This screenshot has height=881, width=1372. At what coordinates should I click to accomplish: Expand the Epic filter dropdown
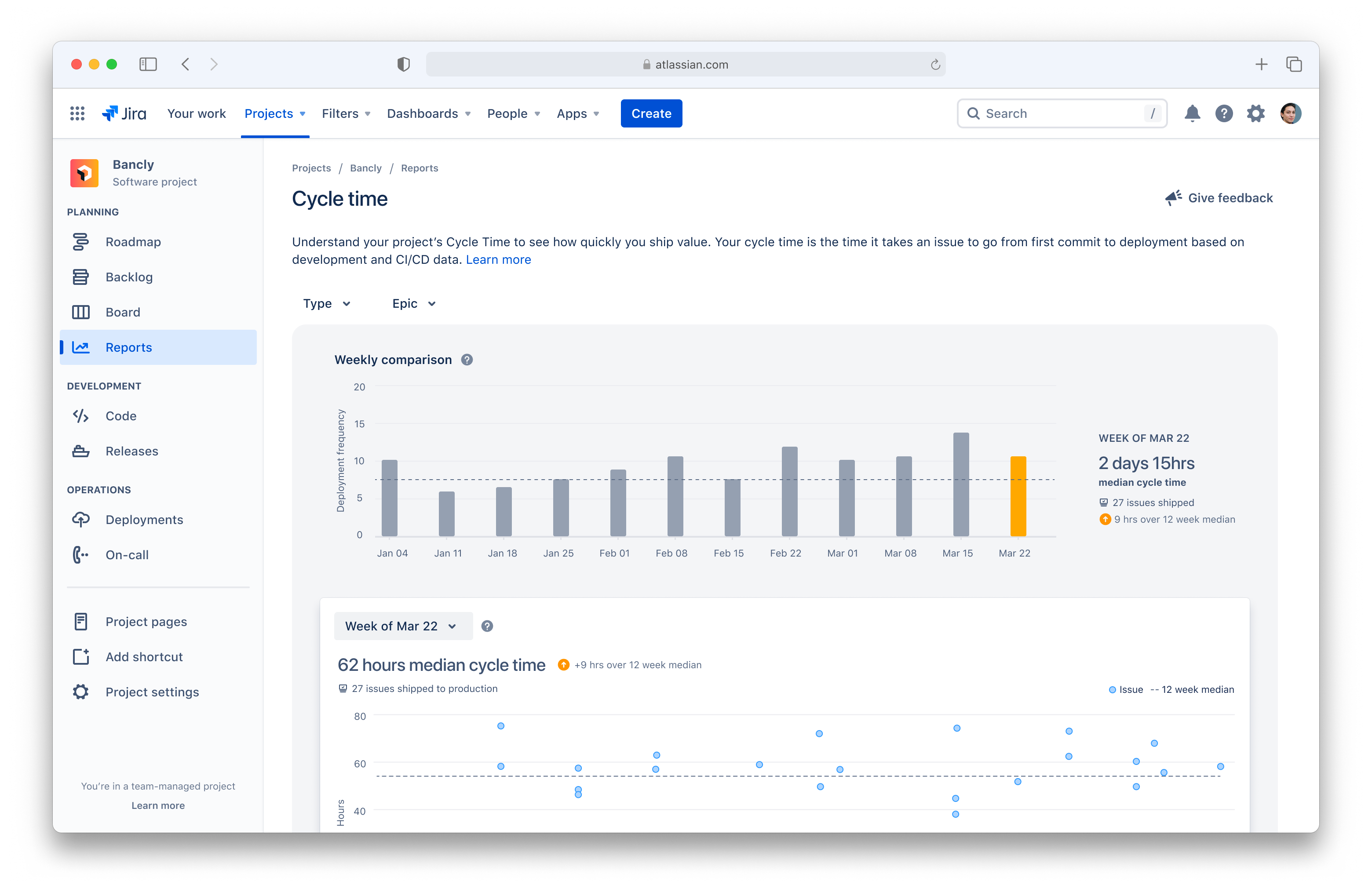pyautogui.click(x=414, y=304)
